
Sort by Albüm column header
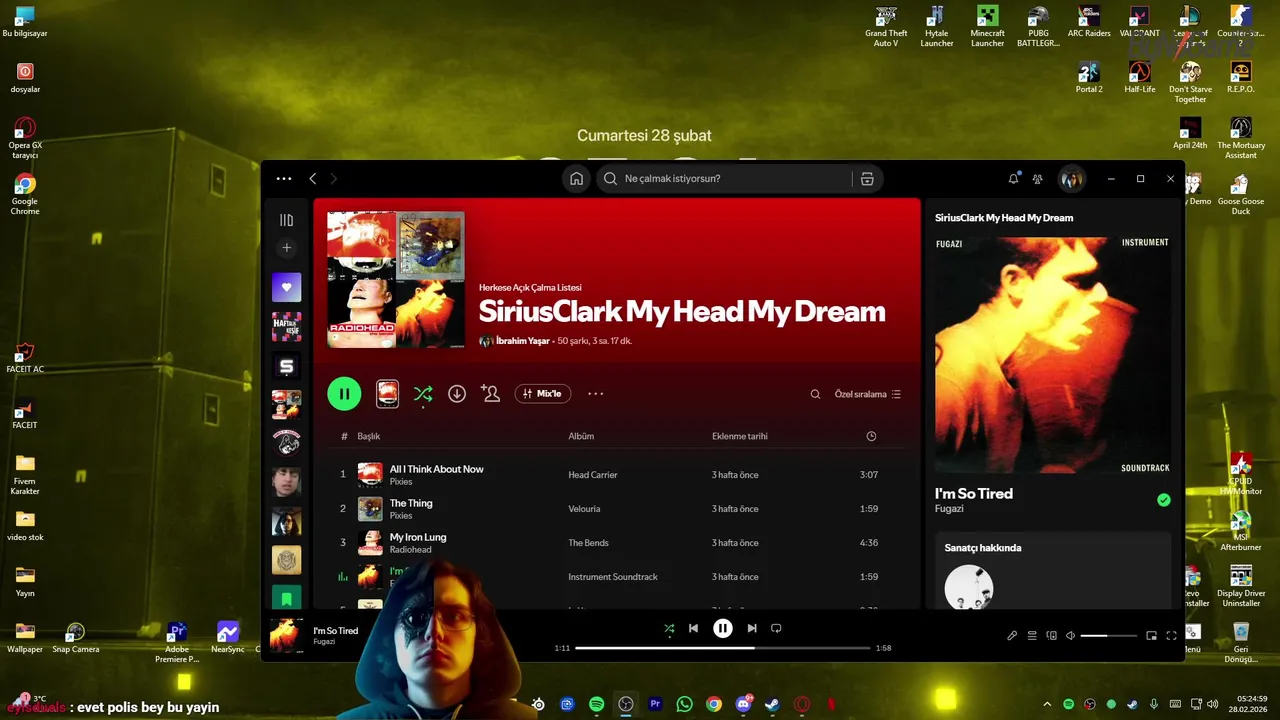tap(581, 436)
